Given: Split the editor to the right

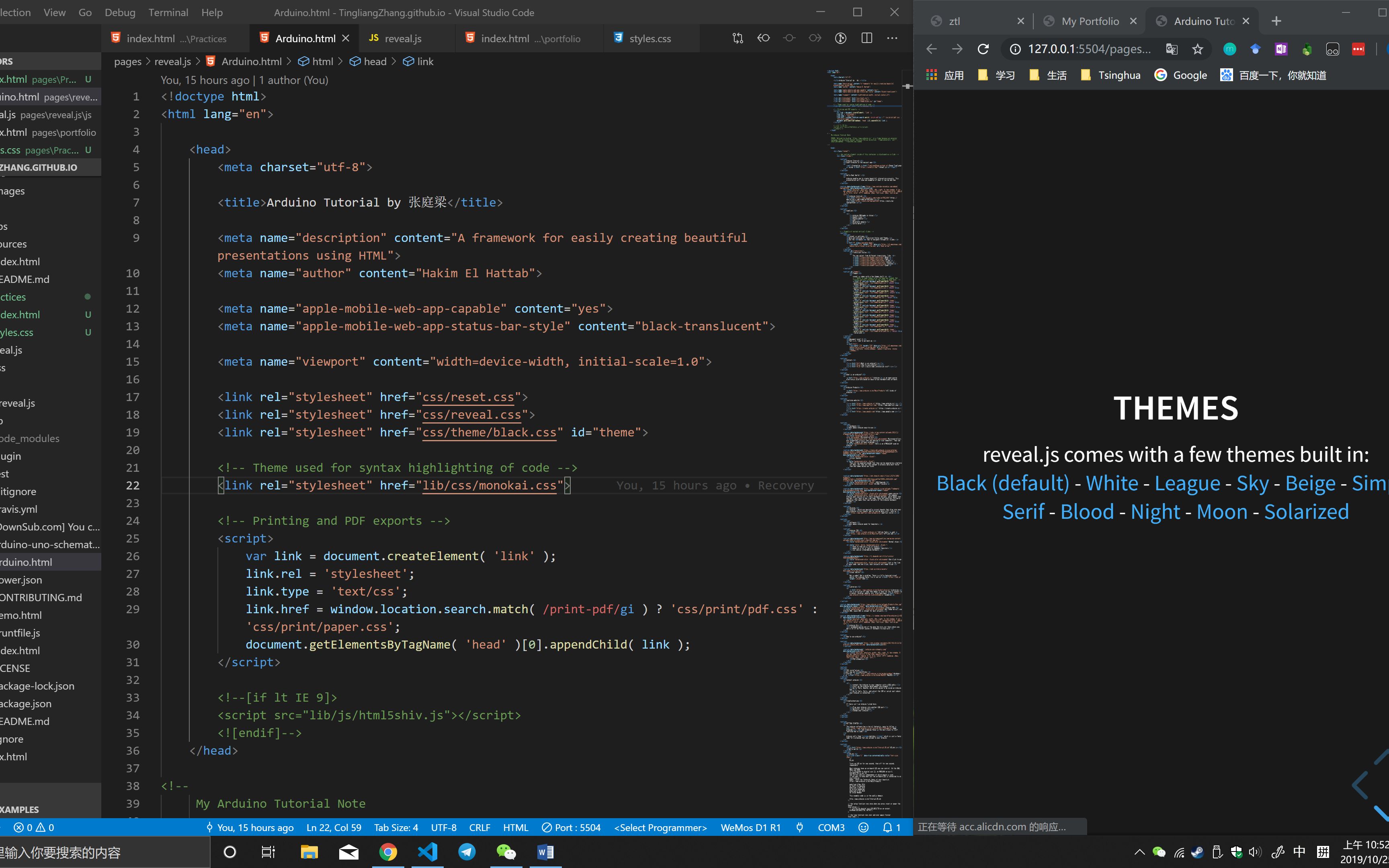Looking at the screenshot, I should coord(867,38).
